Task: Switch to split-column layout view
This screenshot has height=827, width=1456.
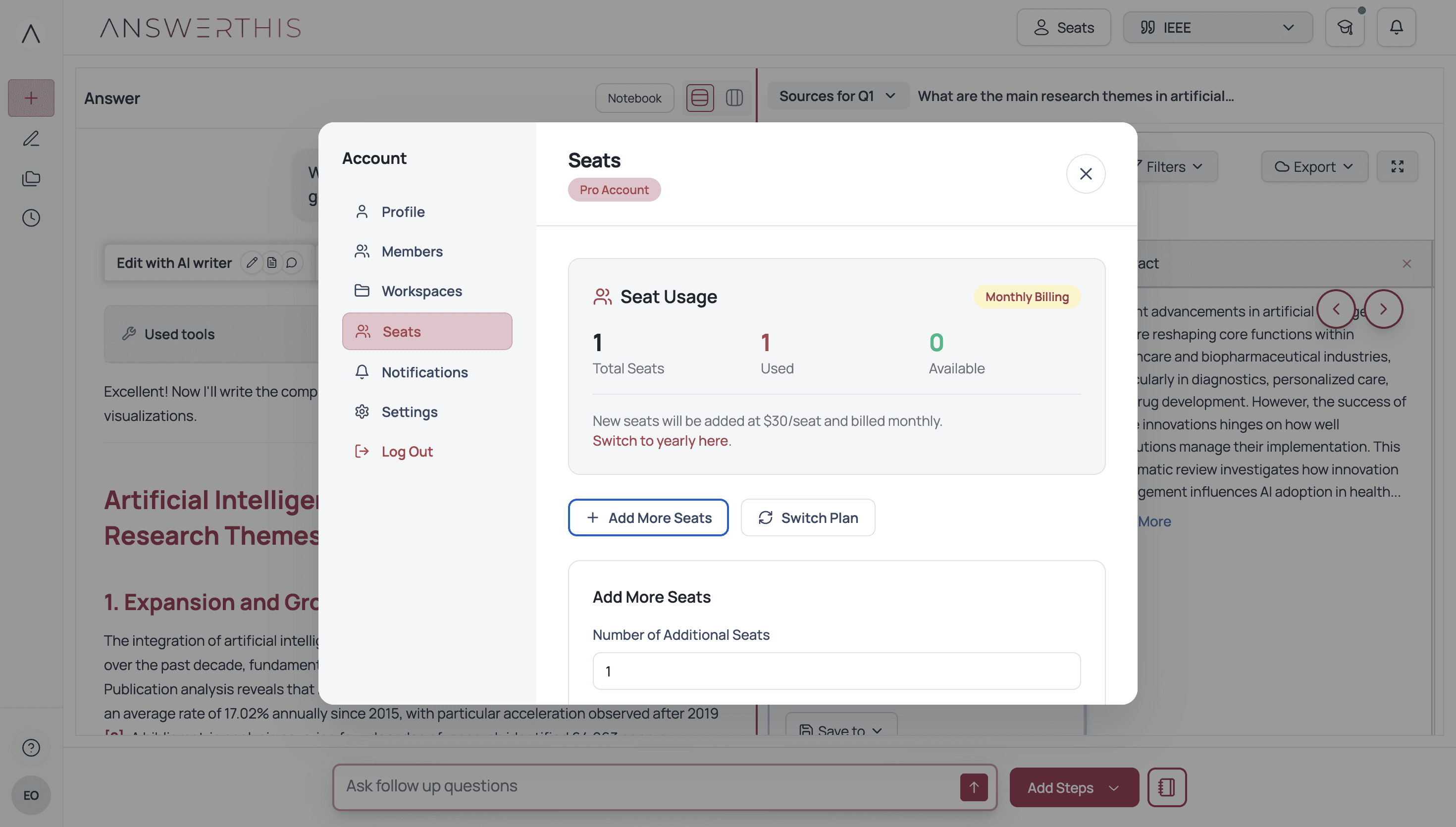Action: click(733, 98)
